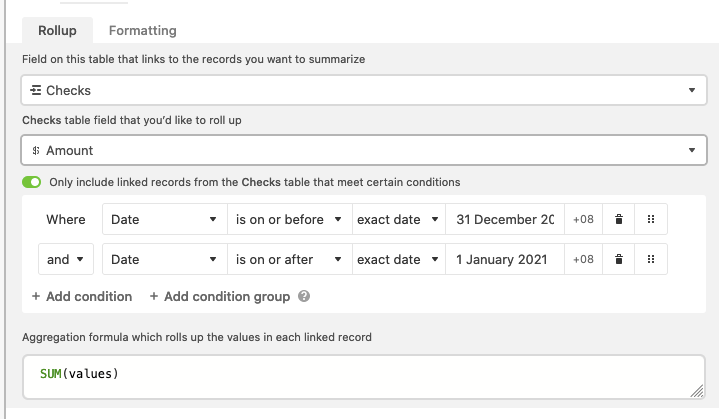Select the Rollup tab
Image resolution: width=719 pixels, height=419 pixels.
click(x=57, y=30)
